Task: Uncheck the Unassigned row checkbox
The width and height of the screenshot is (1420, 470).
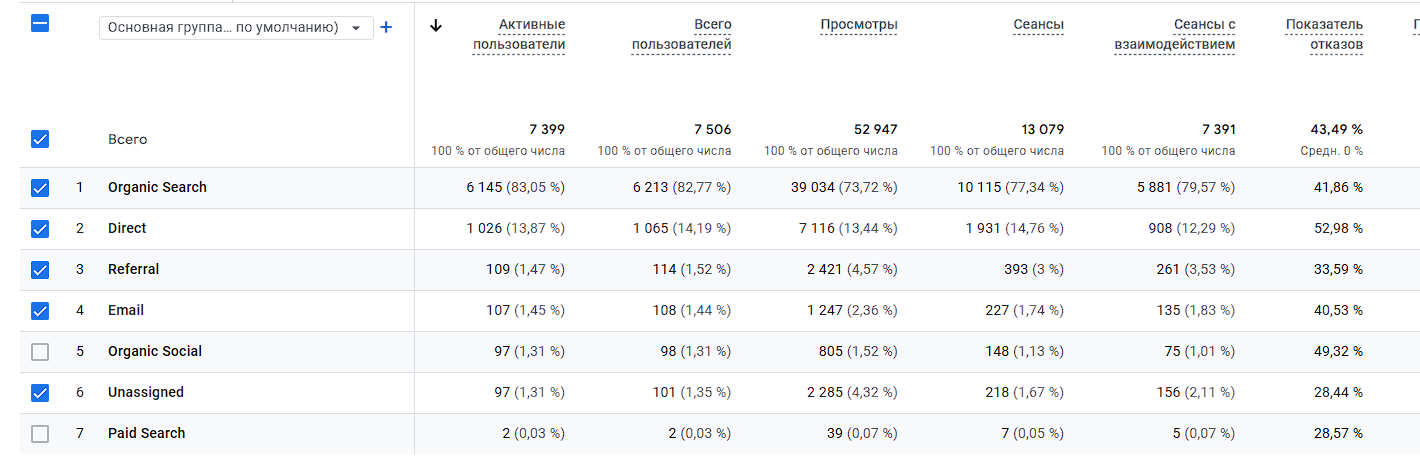Action: [40, 393]
